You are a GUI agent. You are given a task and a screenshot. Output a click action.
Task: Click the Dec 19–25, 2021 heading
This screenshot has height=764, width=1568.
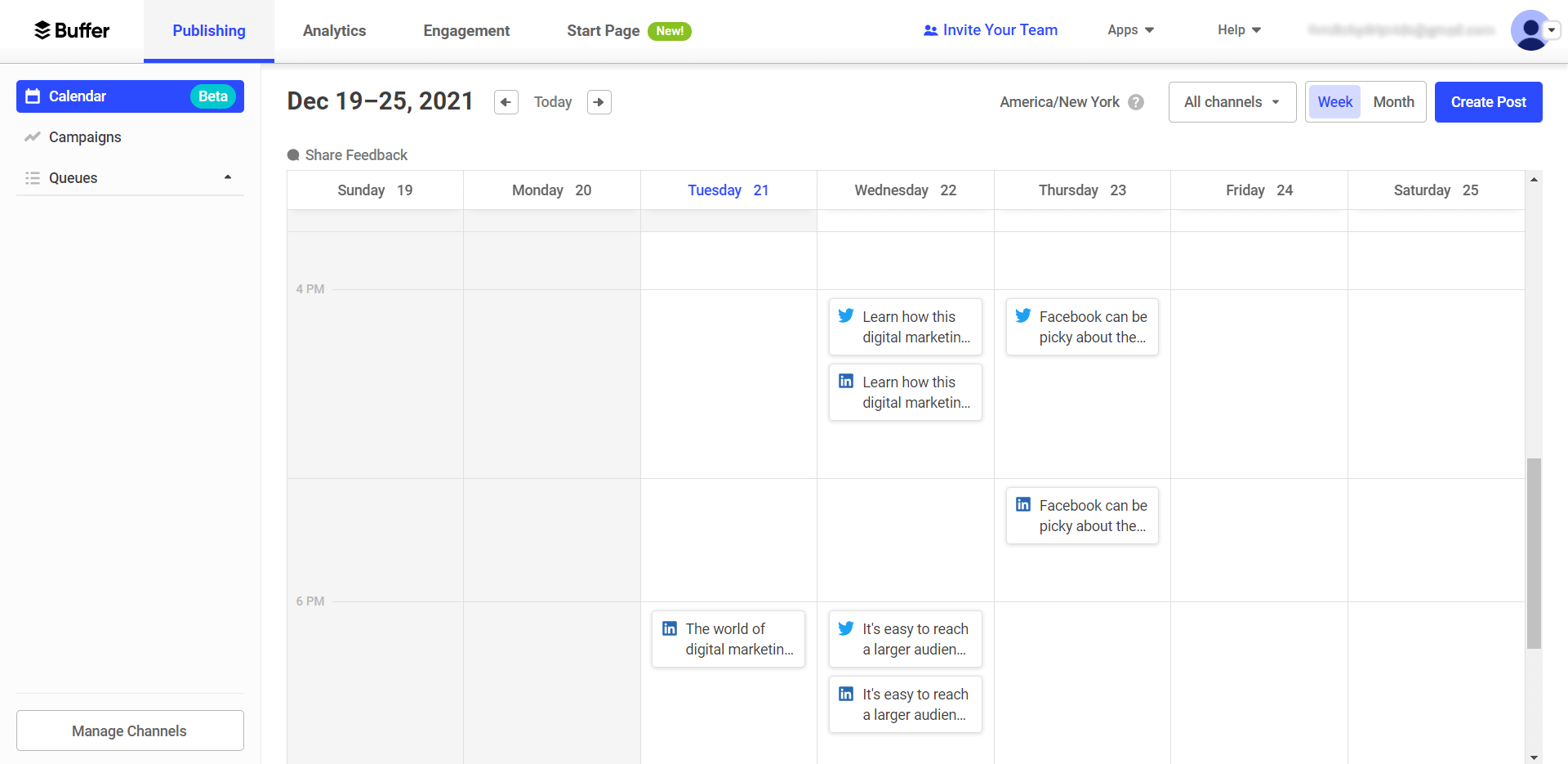(381, 101)
